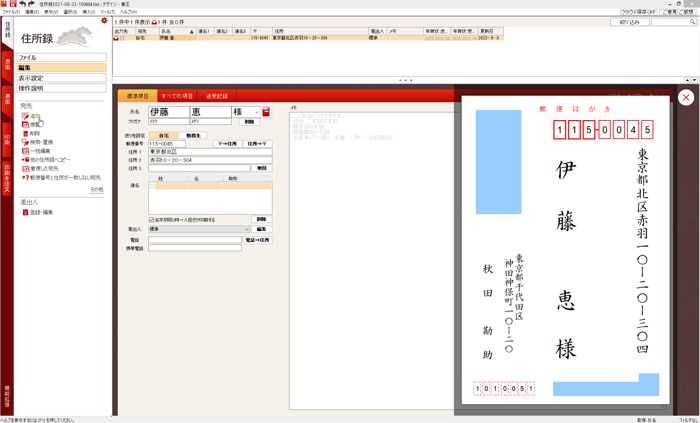Click into the 住所 3 input field

200,169
